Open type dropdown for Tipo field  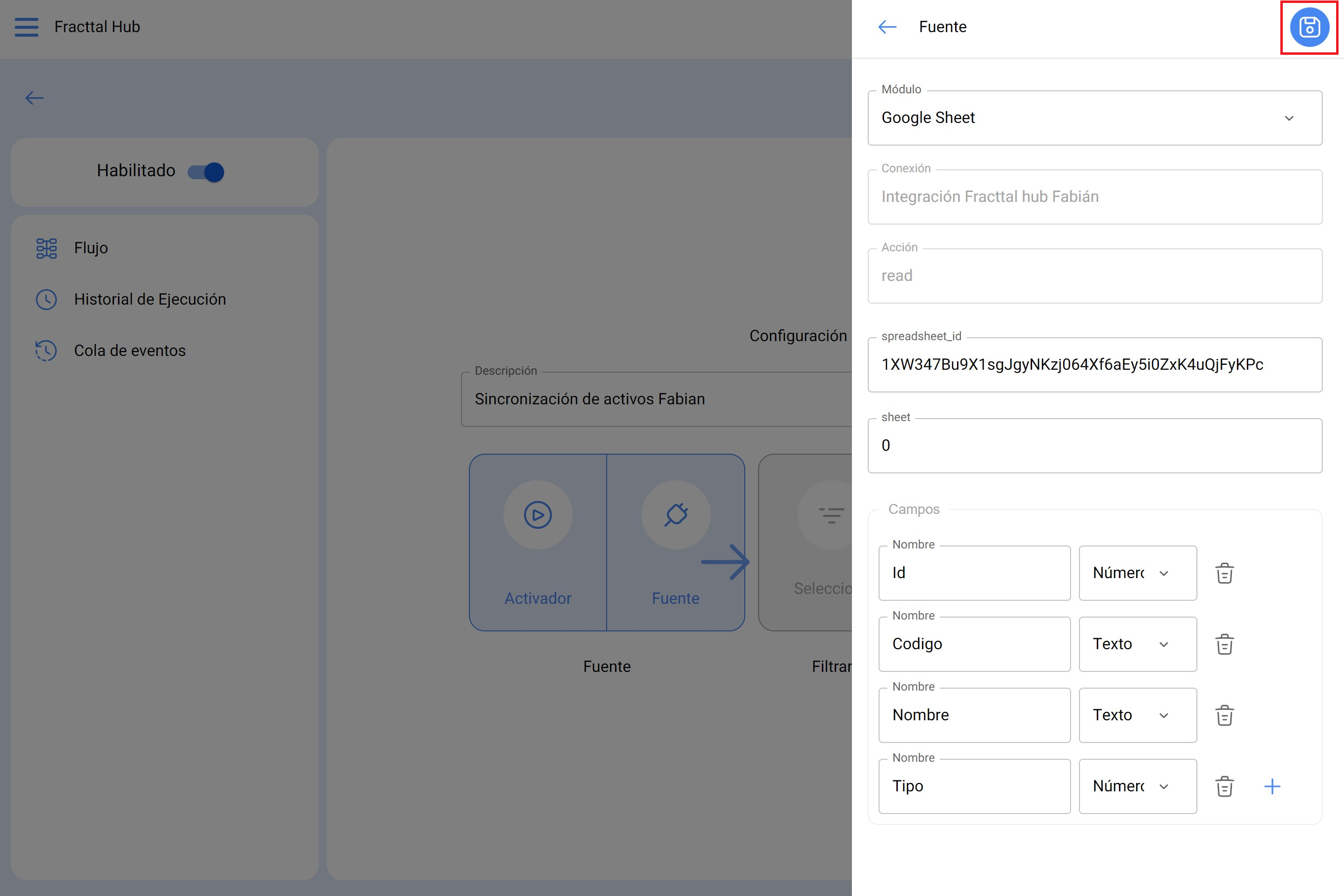pyautogui.click(x=1137, y=786)
